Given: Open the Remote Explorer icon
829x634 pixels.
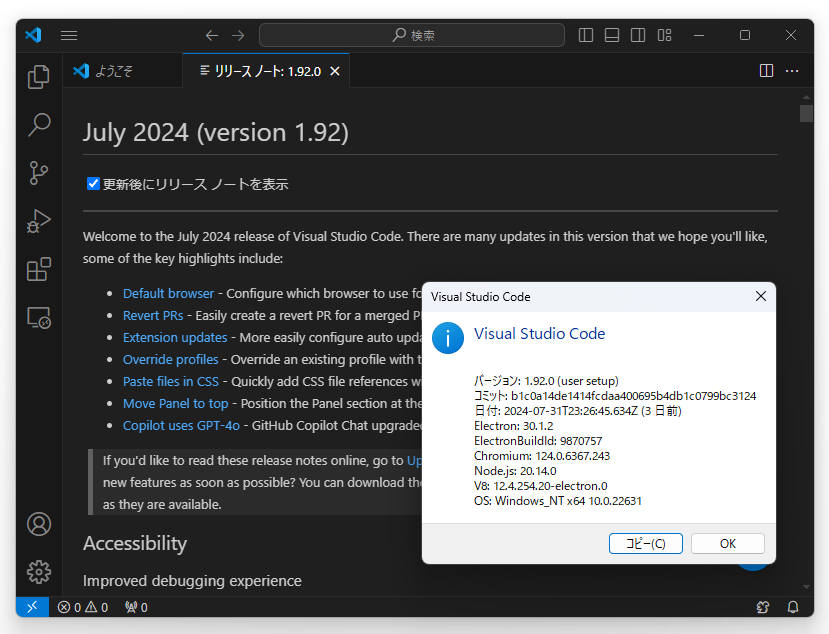Looking at the screenshot, I should coord(38,317).
